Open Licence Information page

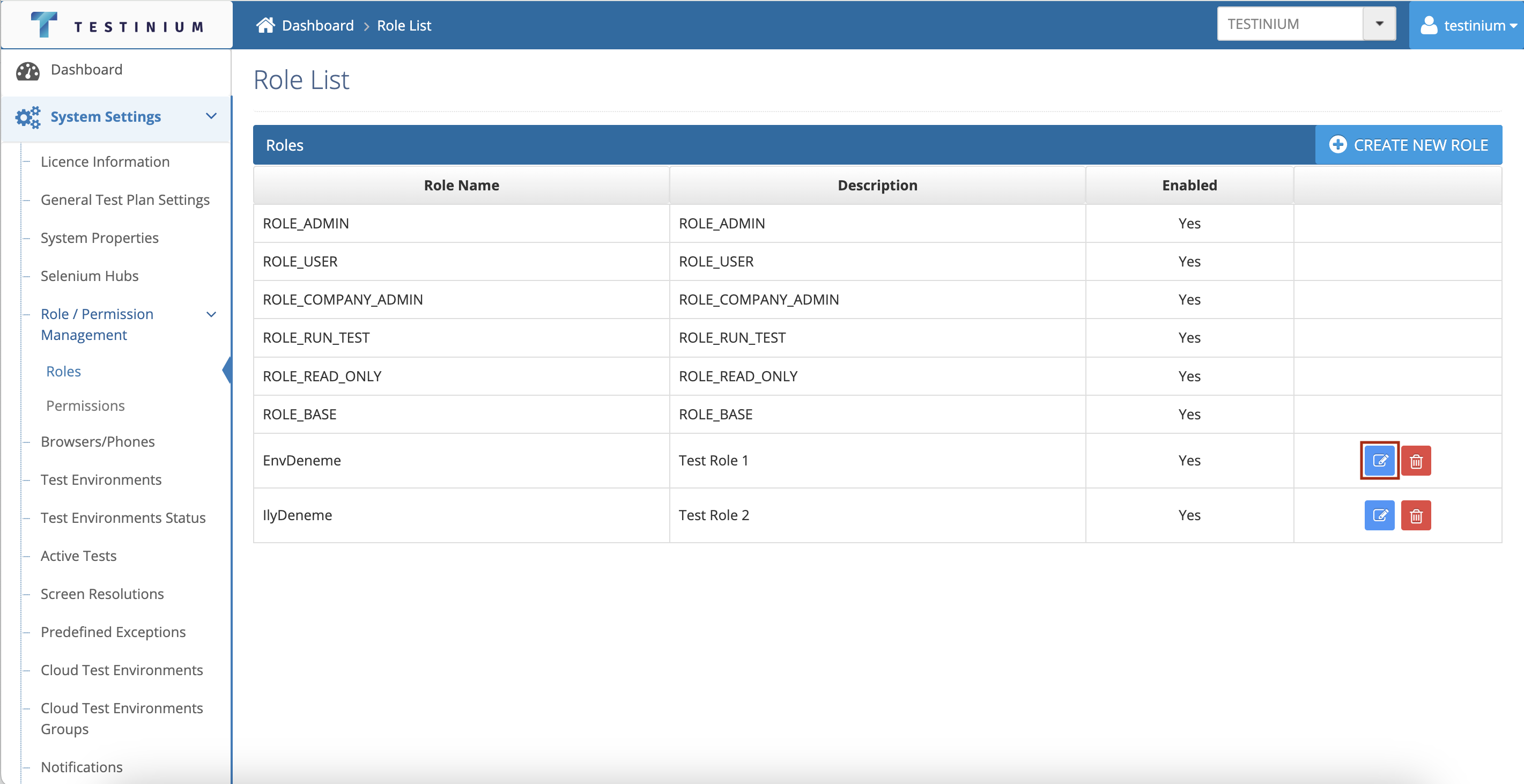[105, 161]
